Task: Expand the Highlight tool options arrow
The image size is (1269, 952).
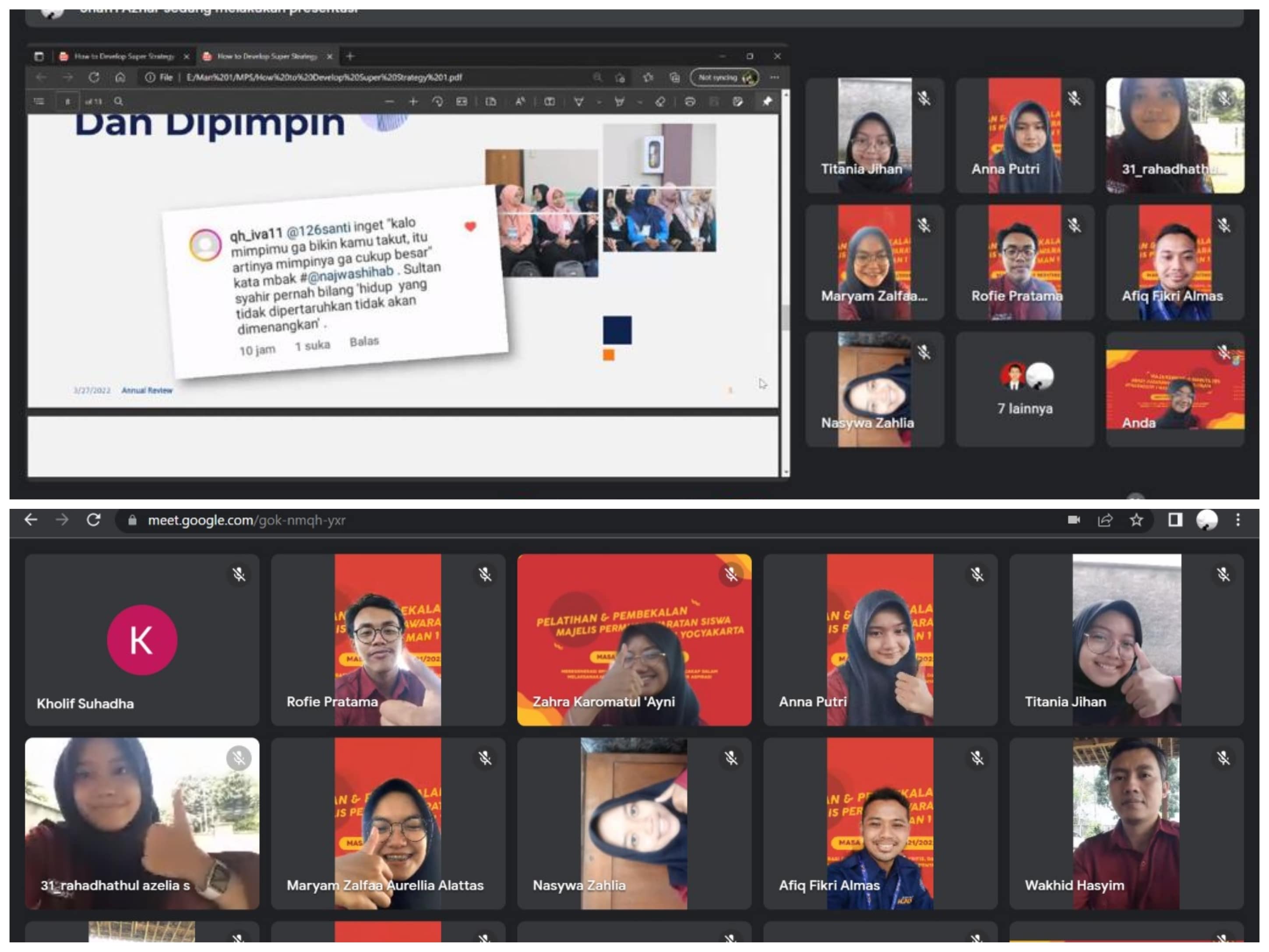Action: point(640,102)
